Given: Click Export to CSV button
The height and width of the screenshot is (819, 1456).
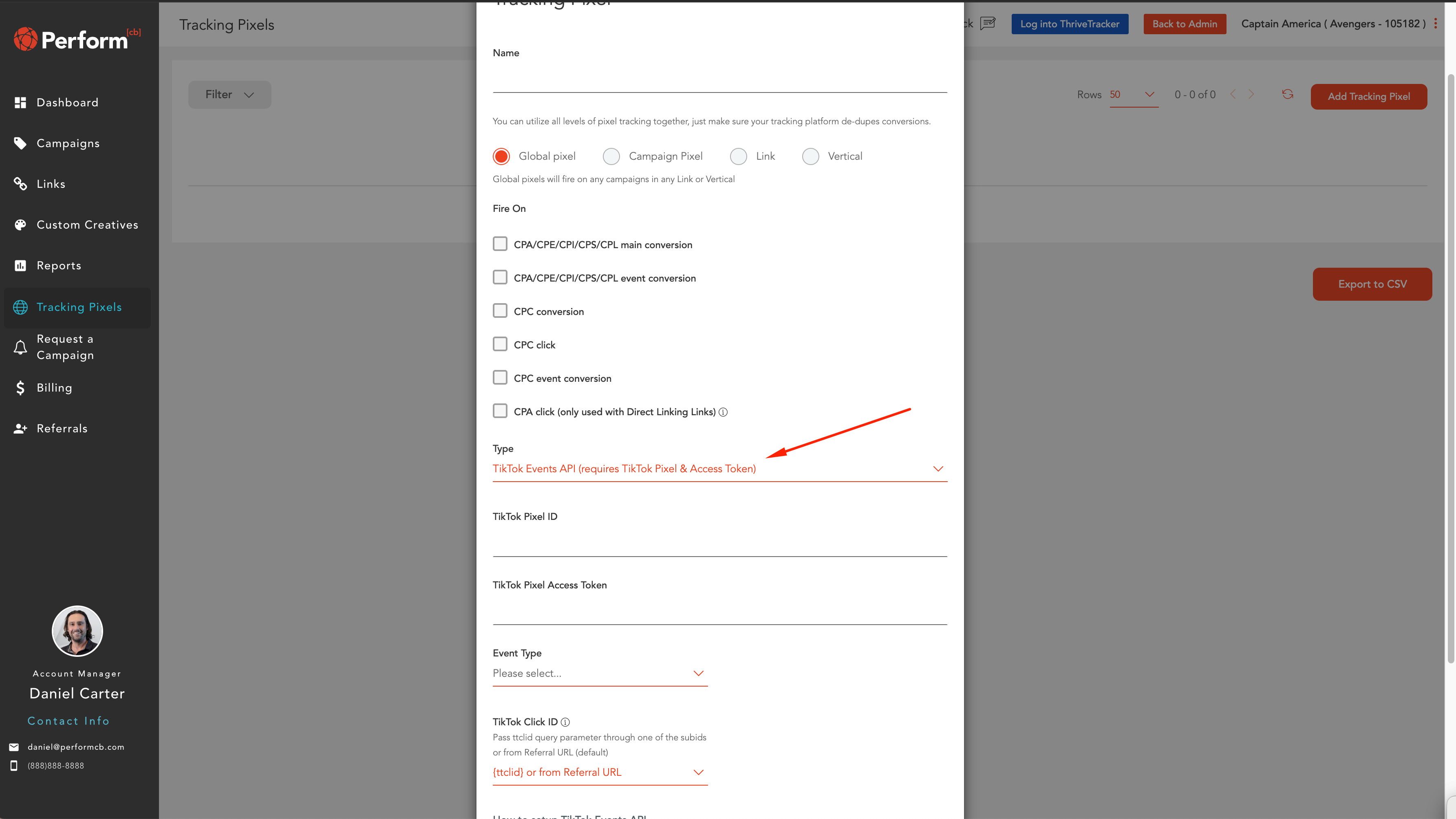Looking at the screenshot, I should pos(1372,284).
